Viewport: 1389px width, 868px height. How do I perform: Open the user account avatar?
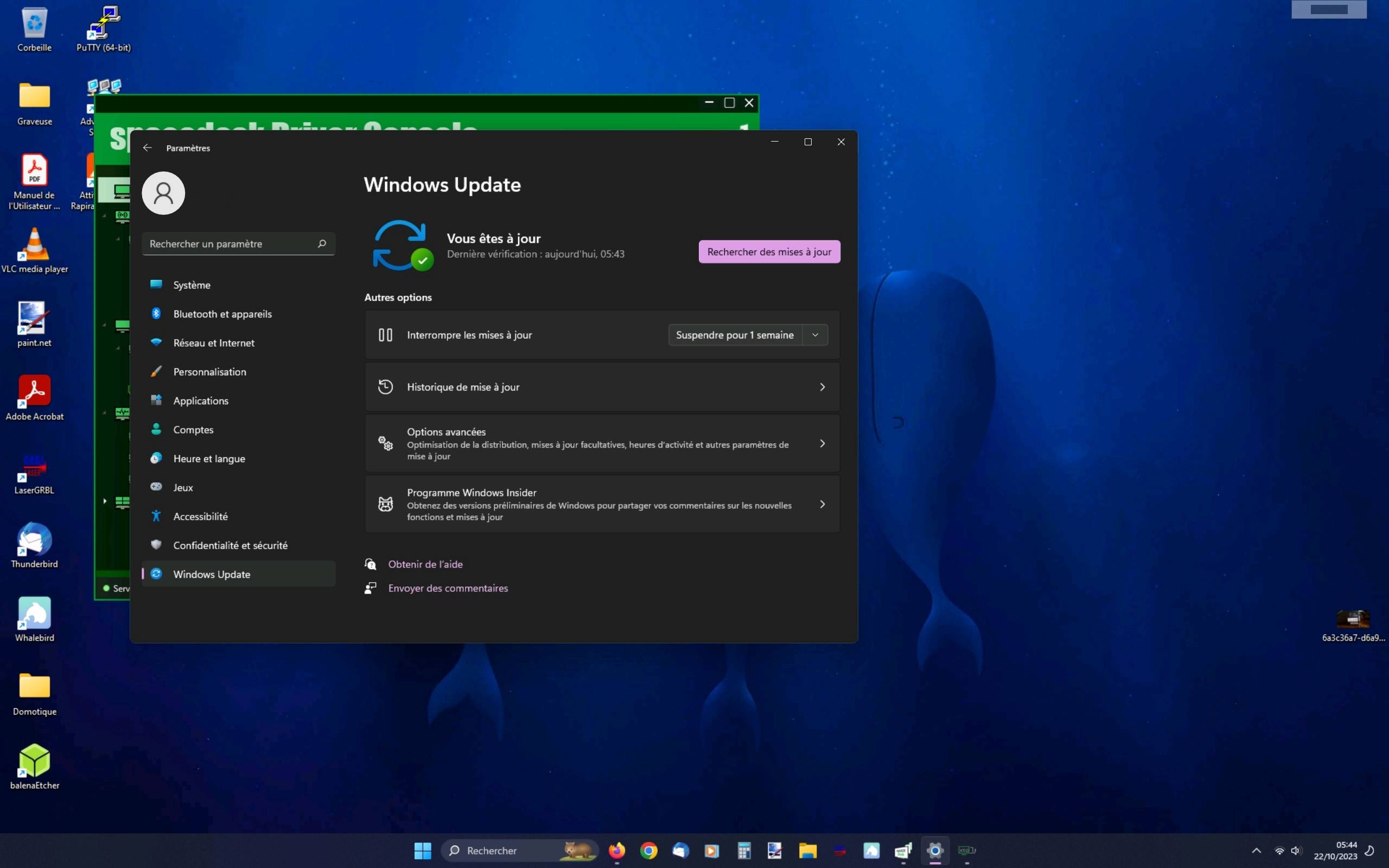163,193
